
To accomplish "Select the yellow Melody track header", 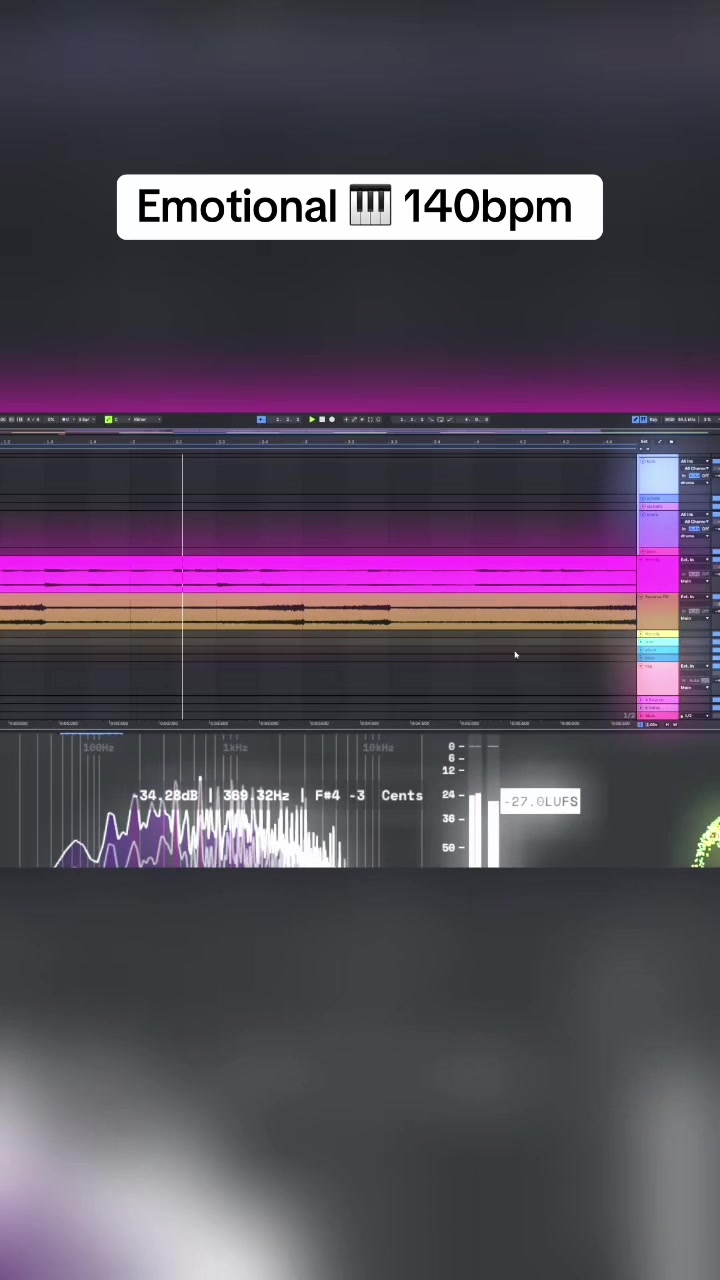I will coord(658,634).
